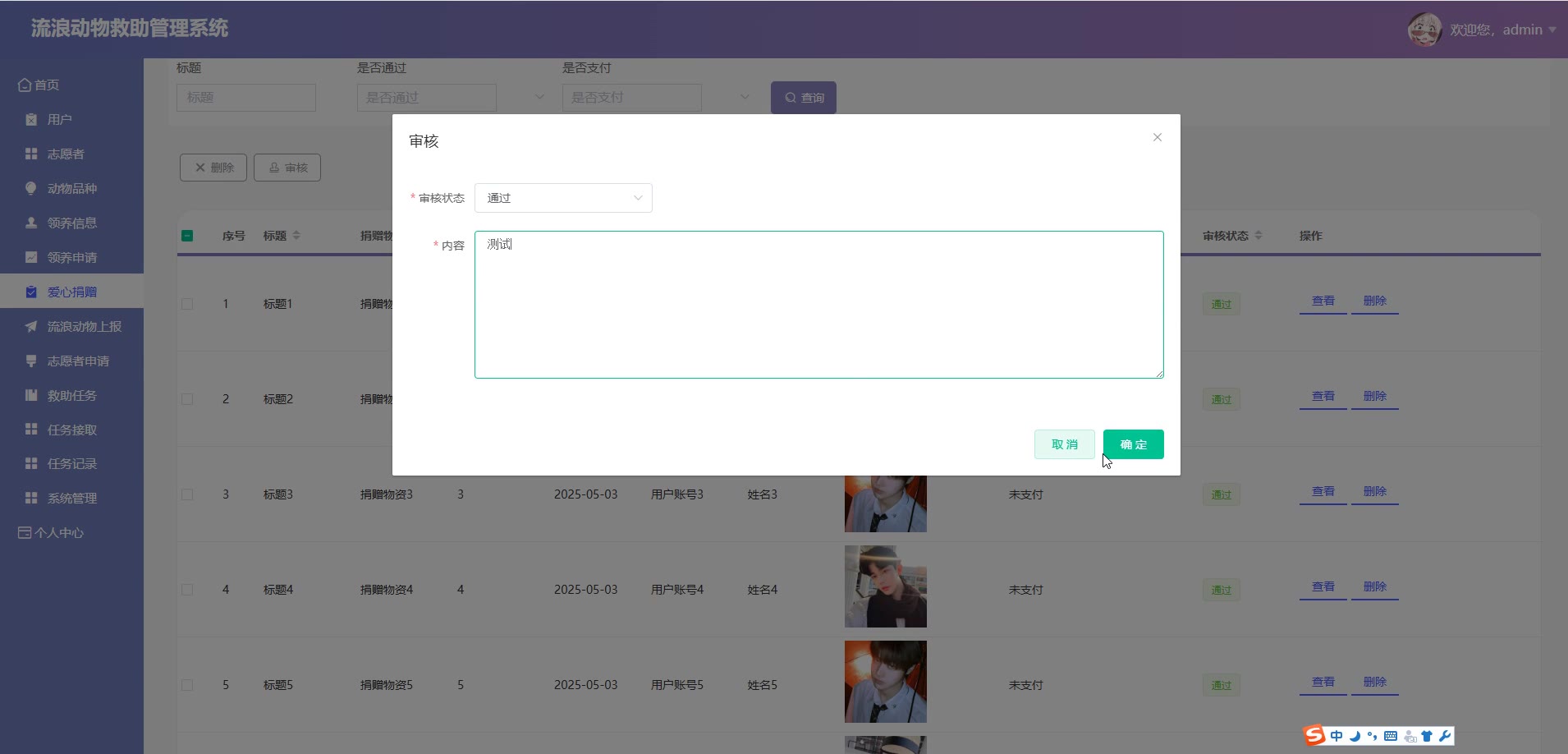The height and width of the screenshot is (754, 1568).
Task: Go to the 个人中心 menu
Action: pyautogui.click(x=59, y=533)
